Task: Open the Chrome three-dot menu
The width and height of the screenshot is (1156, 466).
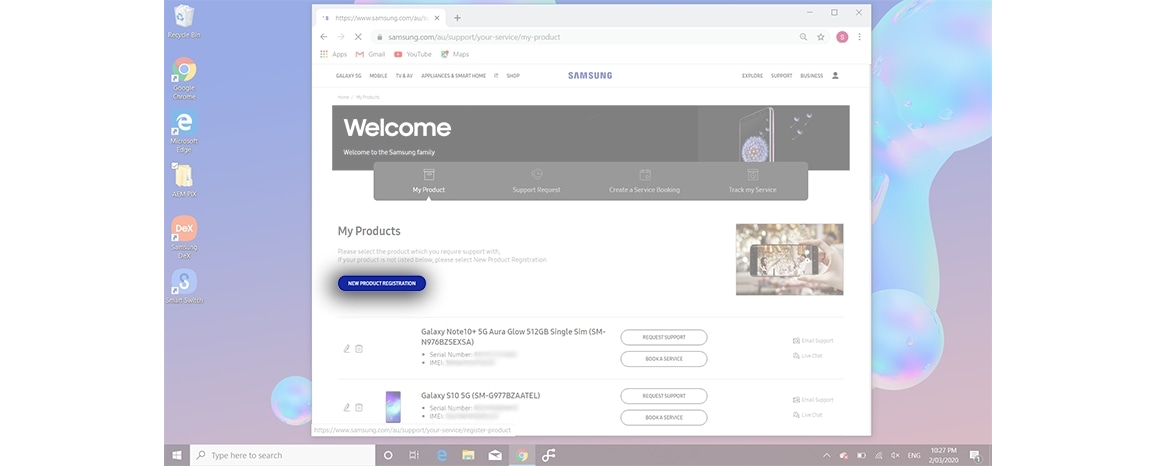Action: click(x=859, y=37)
